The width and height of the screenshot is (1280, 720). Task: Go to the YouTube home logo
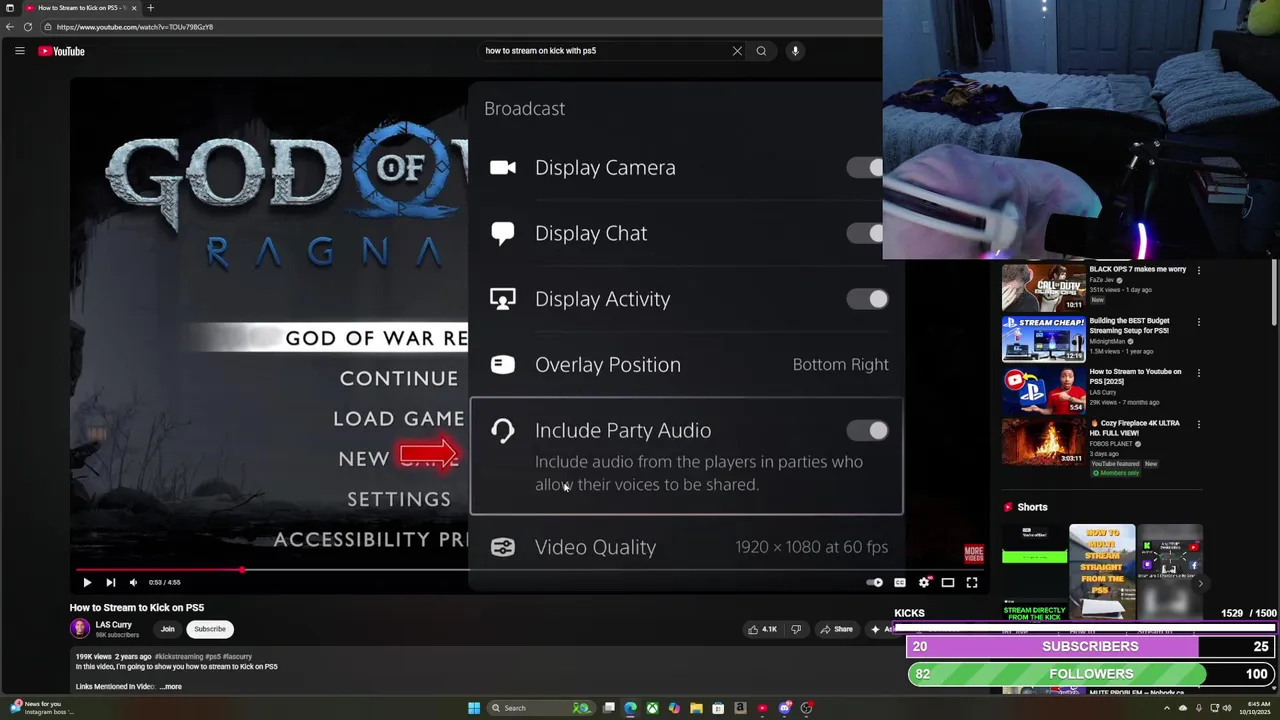pyautogui.click(x=62, y=51)
